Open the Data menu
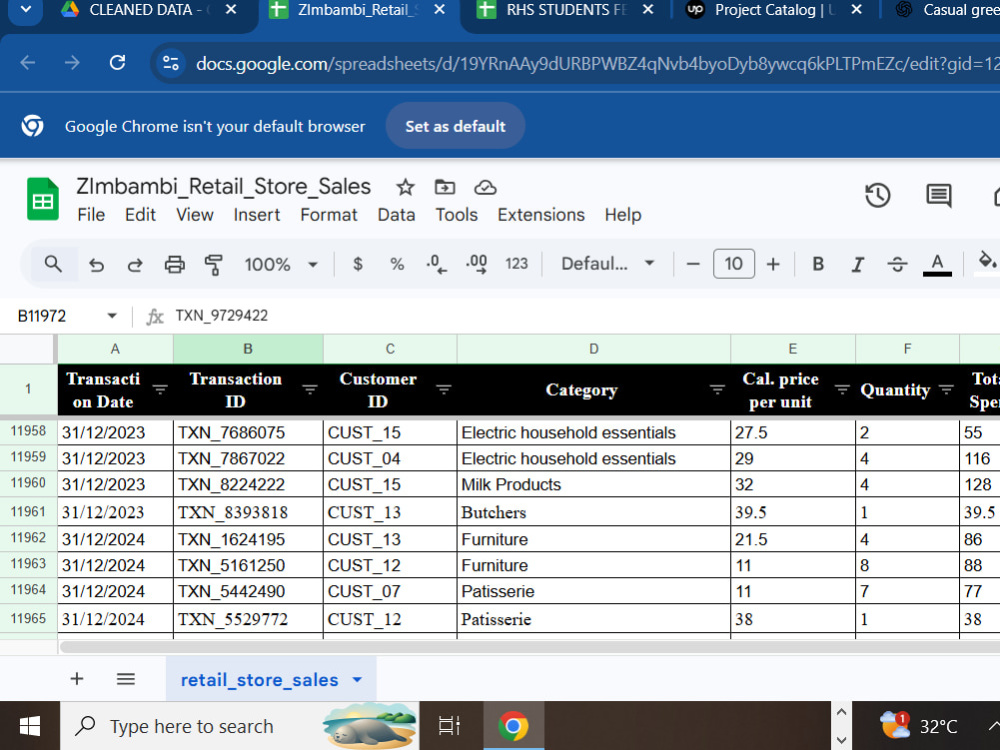Screen dimensions: 1000x750 [x=396, y=215]
